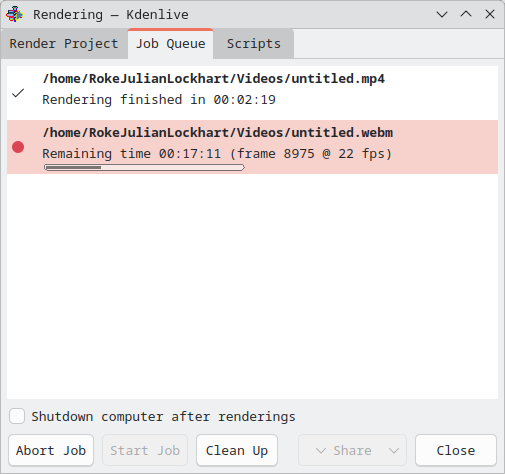The width and height of the screenshot is (505, 474).
Task: Minimize the Rendering window
Action: click(442, 14)
